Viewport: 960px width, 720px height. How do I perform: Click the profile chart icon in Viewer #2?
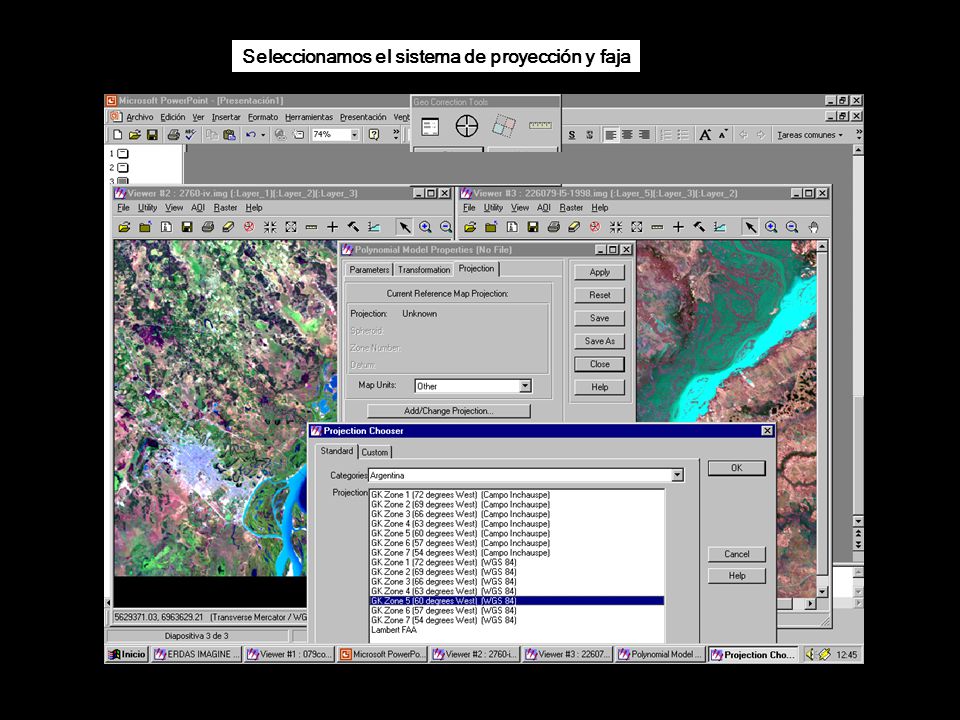click(374, 227)
